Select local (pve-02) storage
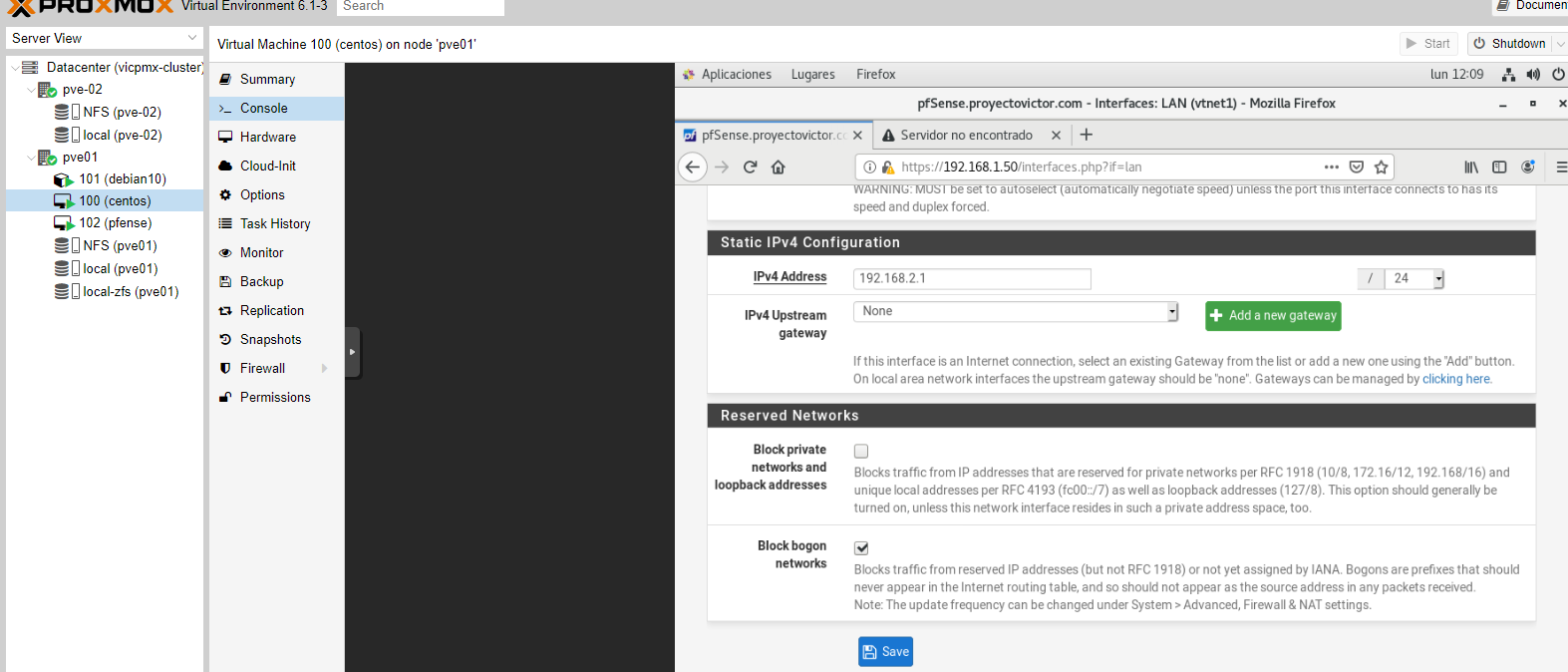 [122, 135]
